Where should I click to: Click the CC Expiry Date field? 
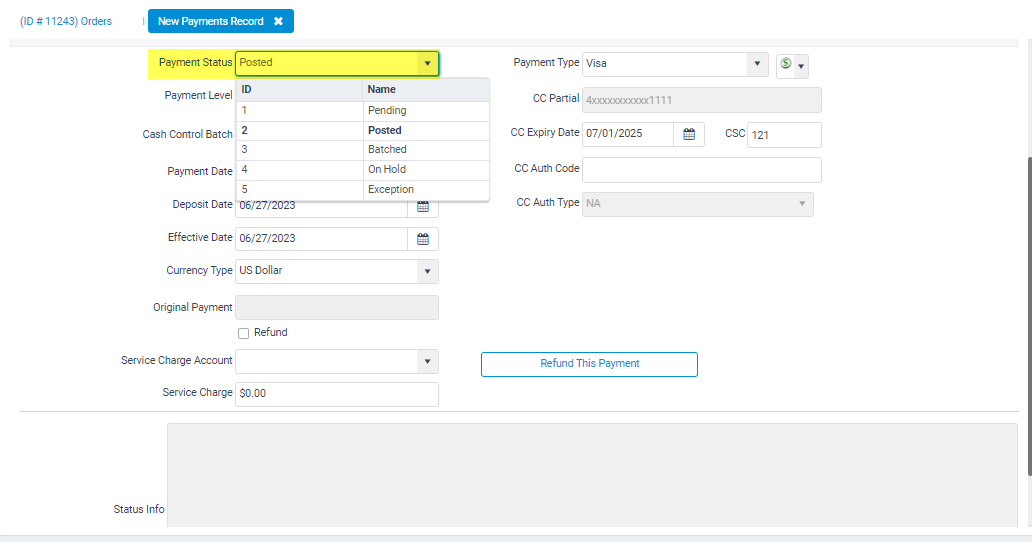(628, 134)
